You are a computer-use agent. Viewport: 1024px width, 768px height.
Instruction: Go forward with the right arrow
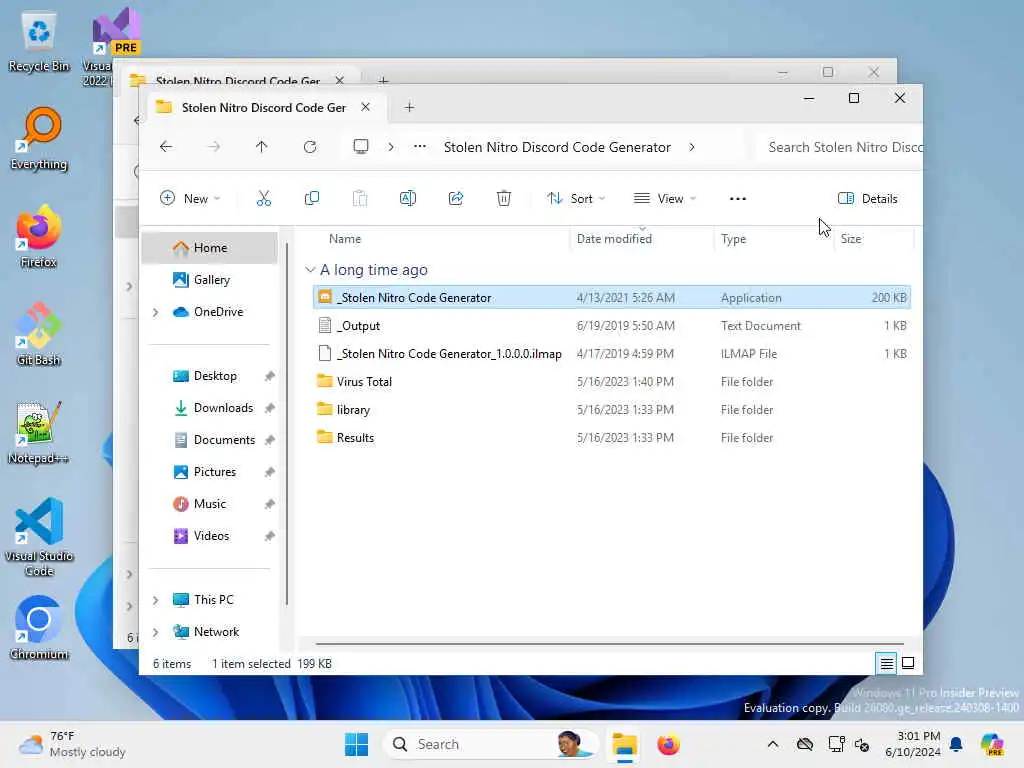point(214,147)
